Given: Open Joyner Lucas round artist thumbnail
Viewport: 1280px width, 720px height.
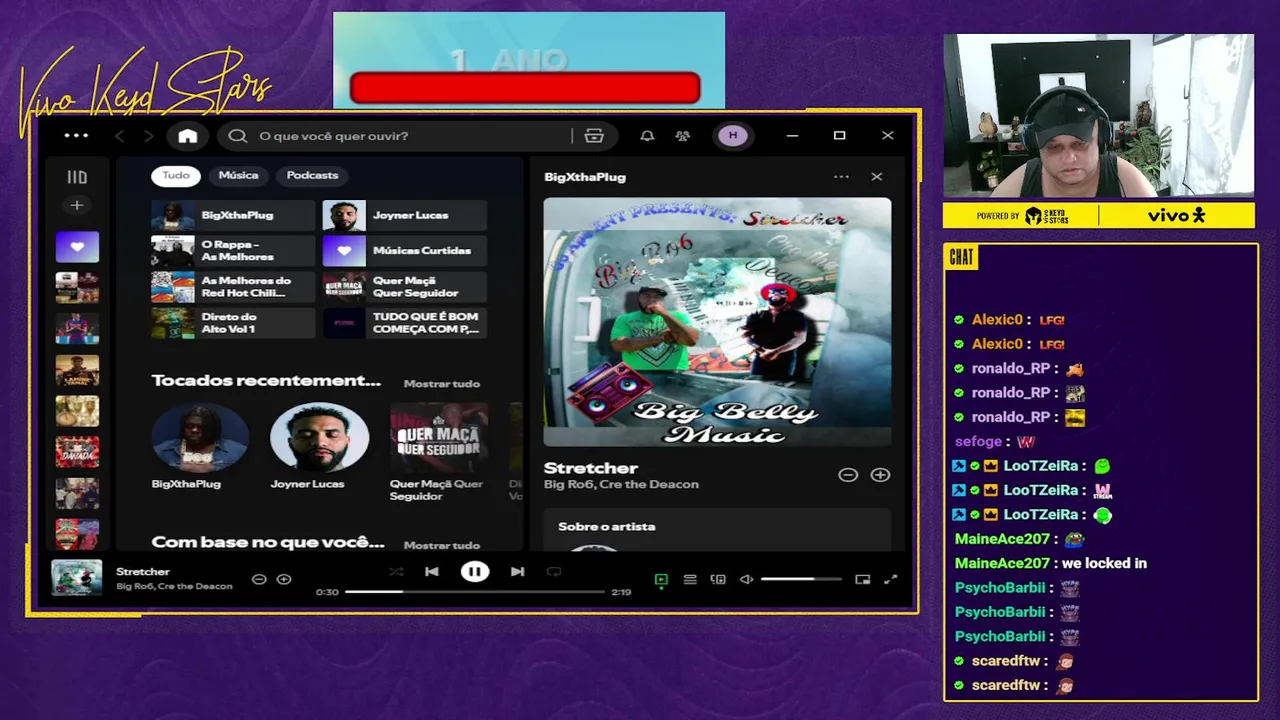Looking at the screenshot, I should (319, 438).
